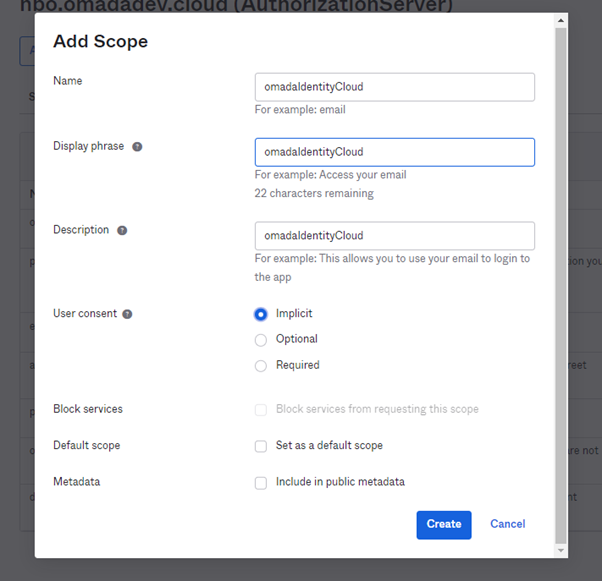The image size is (602, 581).
Task: Select the Required user consent option
Action: (x=261, y=366)
